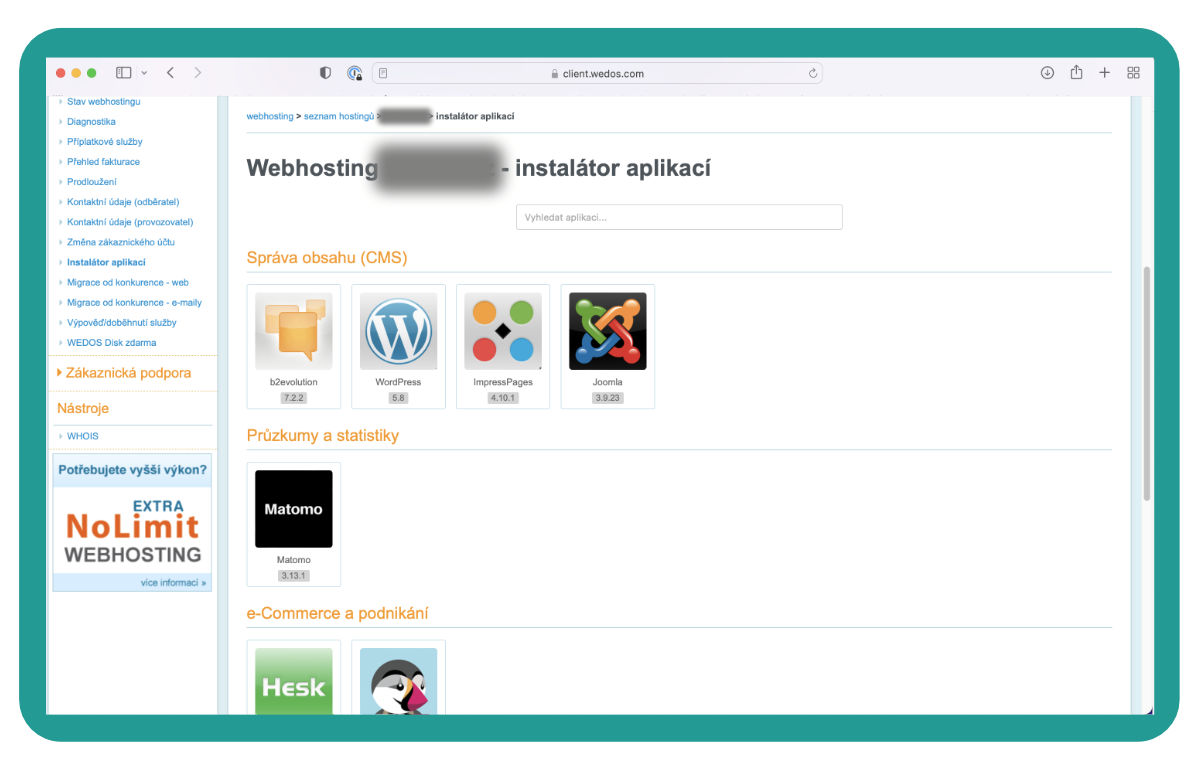This screenshot has width=1200, height=759.
Task: Go to the webhosting breadcrumb link
Action: [x=270, y=117]
